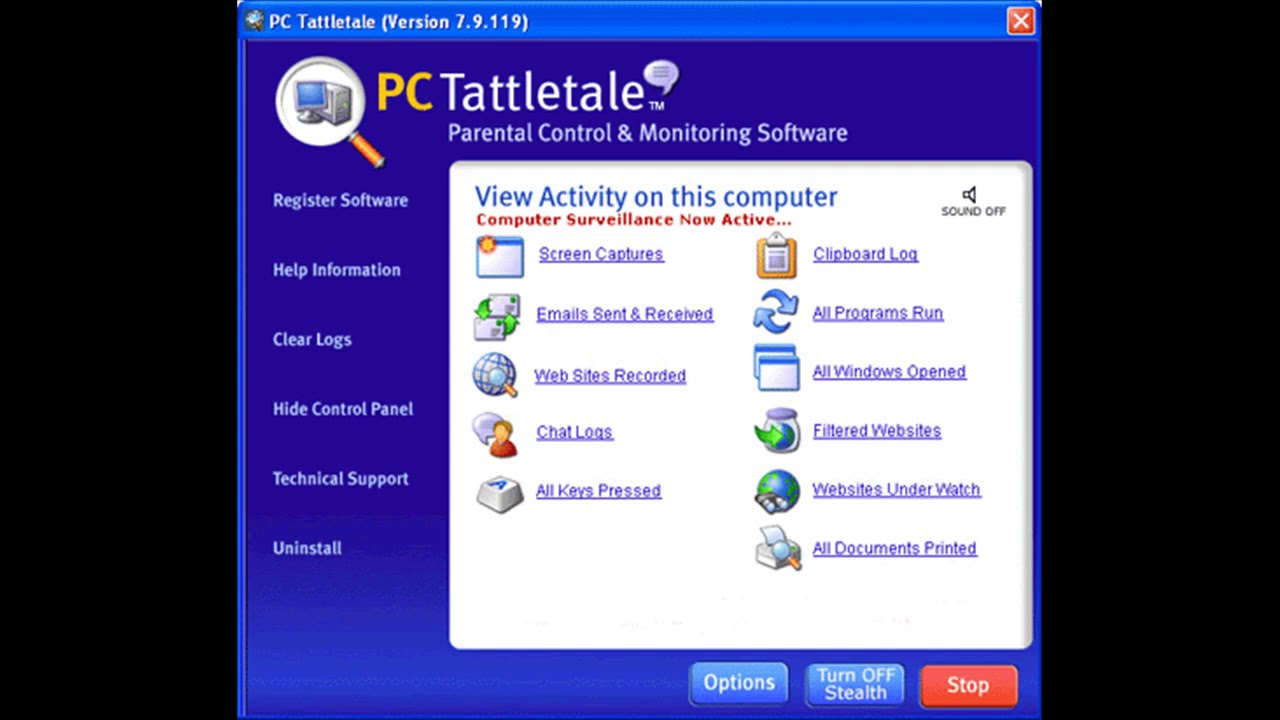This screenshot has width=1280, height=720.
Task: Click the Filtered Websites funnel icon
Action: coord(777,430)
